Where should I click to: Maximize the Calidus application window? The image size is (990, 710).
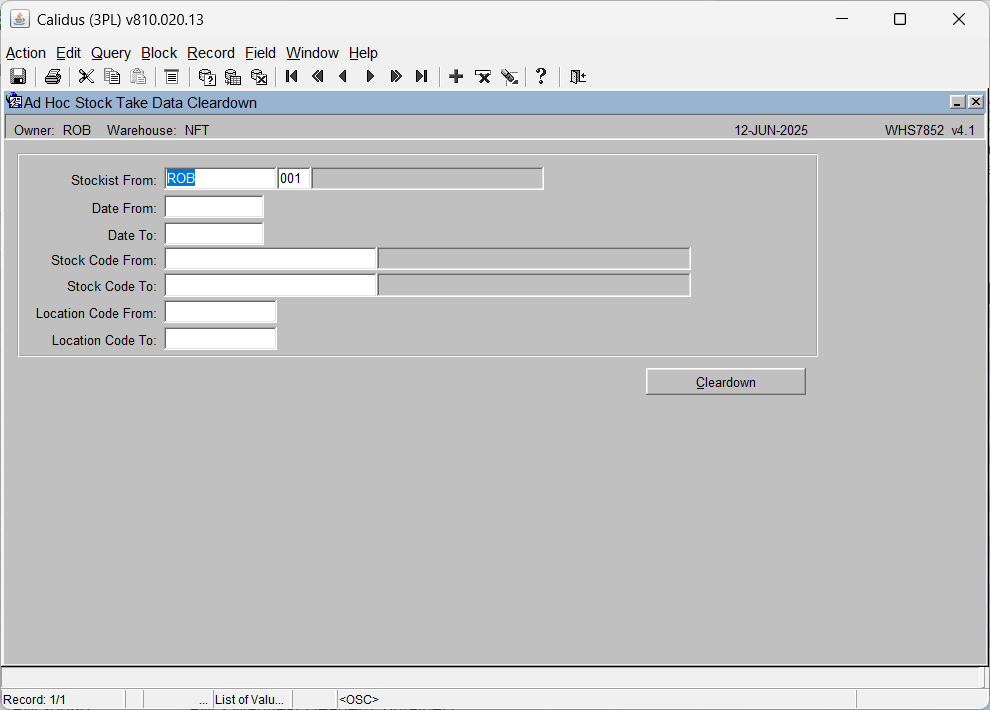(900, 19)
